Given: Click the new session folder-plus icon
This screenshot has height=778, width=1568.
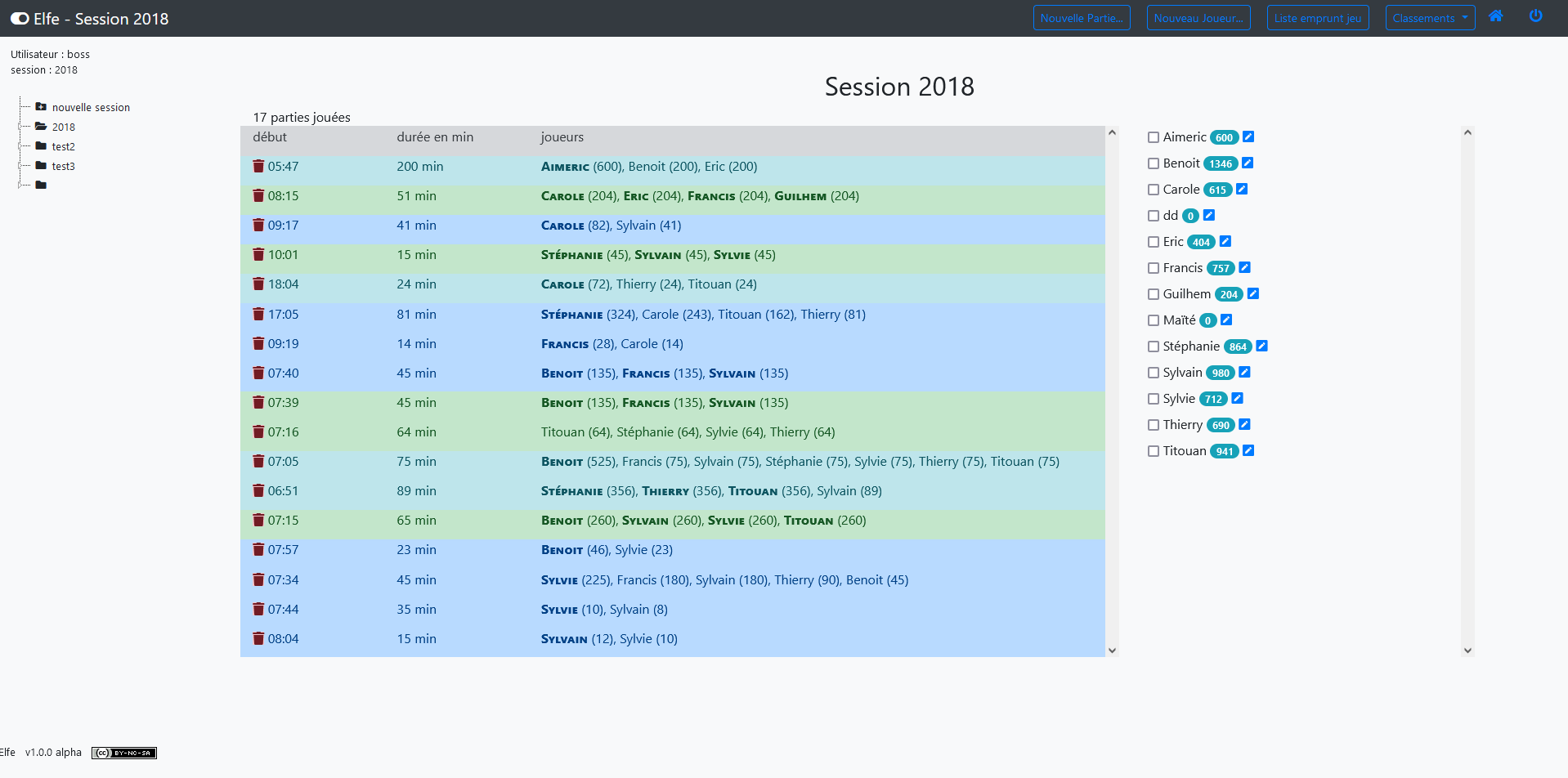Looking at the screenshot, I should (x=41, y=107).
